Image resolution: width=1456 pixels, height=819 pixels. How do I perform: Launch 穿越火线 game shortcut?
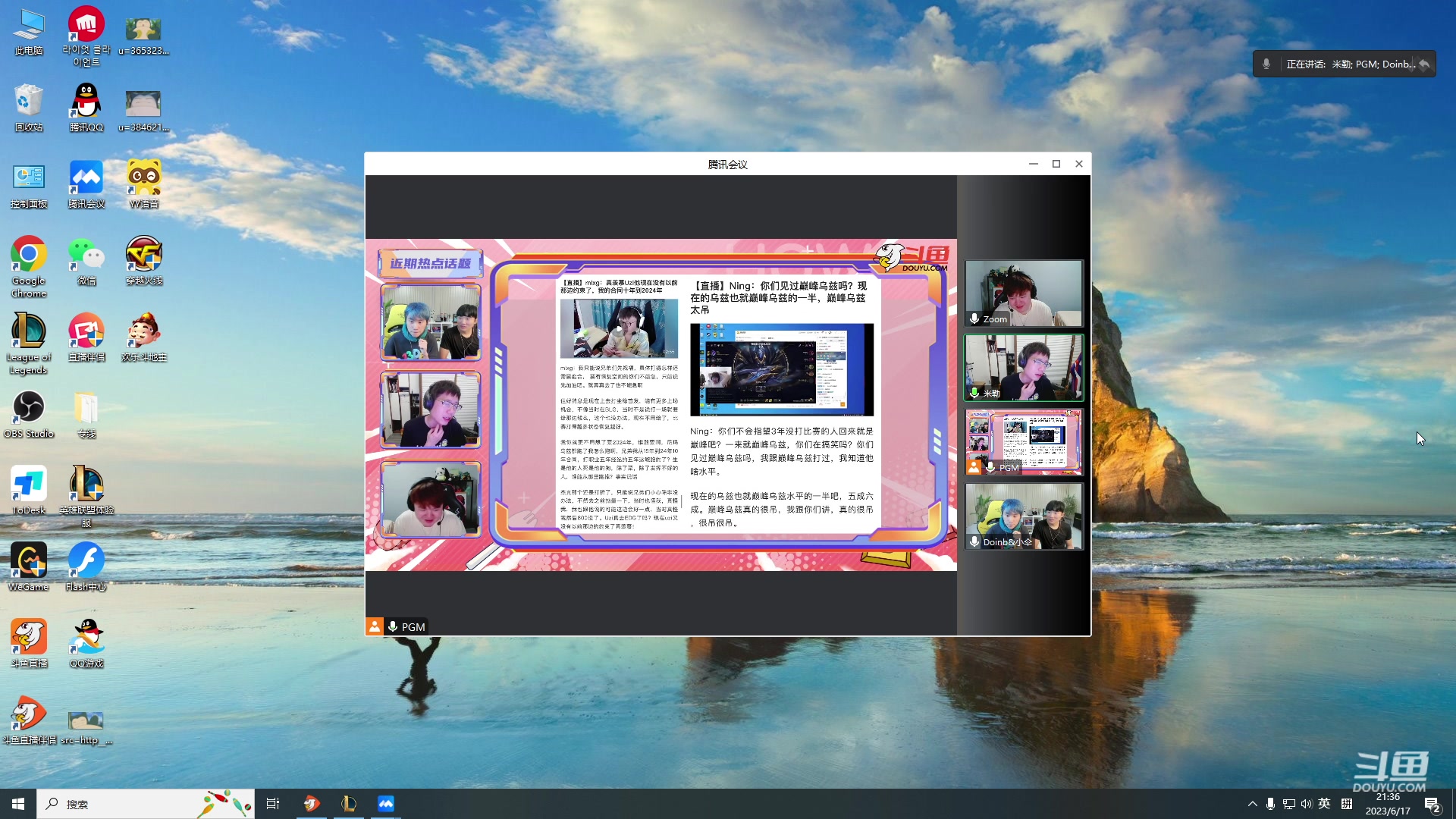pyautogui.click(x=143, y=261)
